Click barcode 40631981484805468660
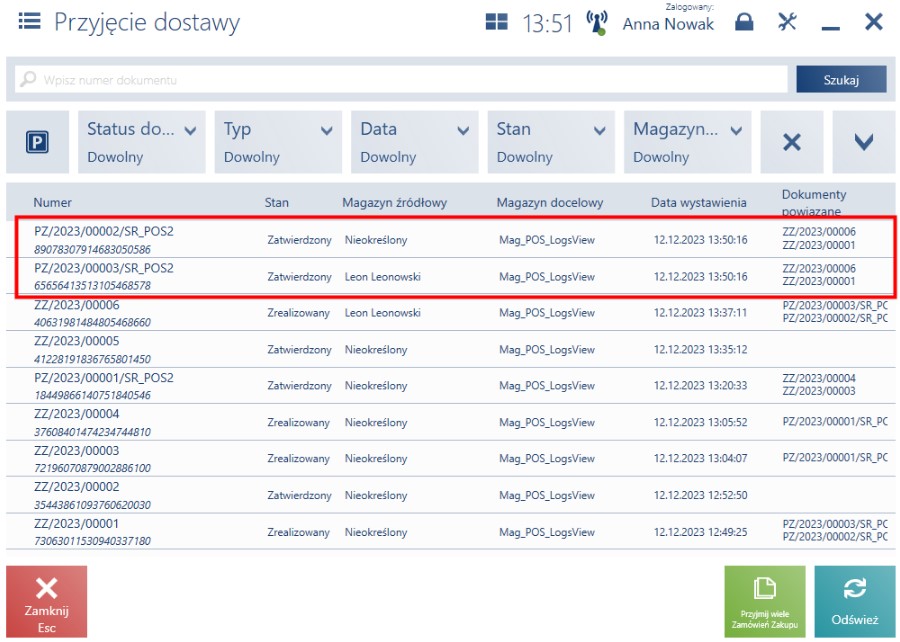 (92, 322)
